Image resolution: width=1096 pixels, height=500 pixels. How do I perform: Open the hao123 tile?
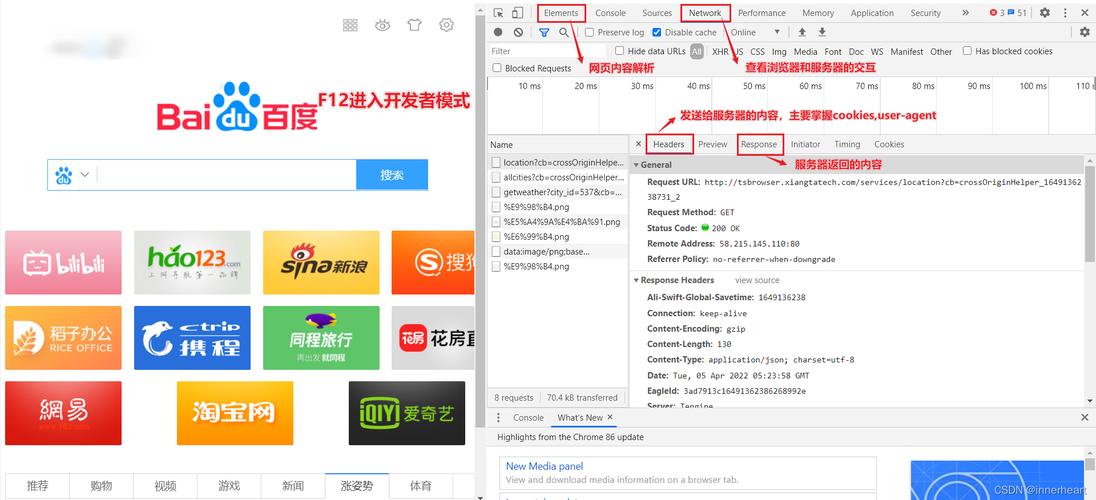click(192, 262)
